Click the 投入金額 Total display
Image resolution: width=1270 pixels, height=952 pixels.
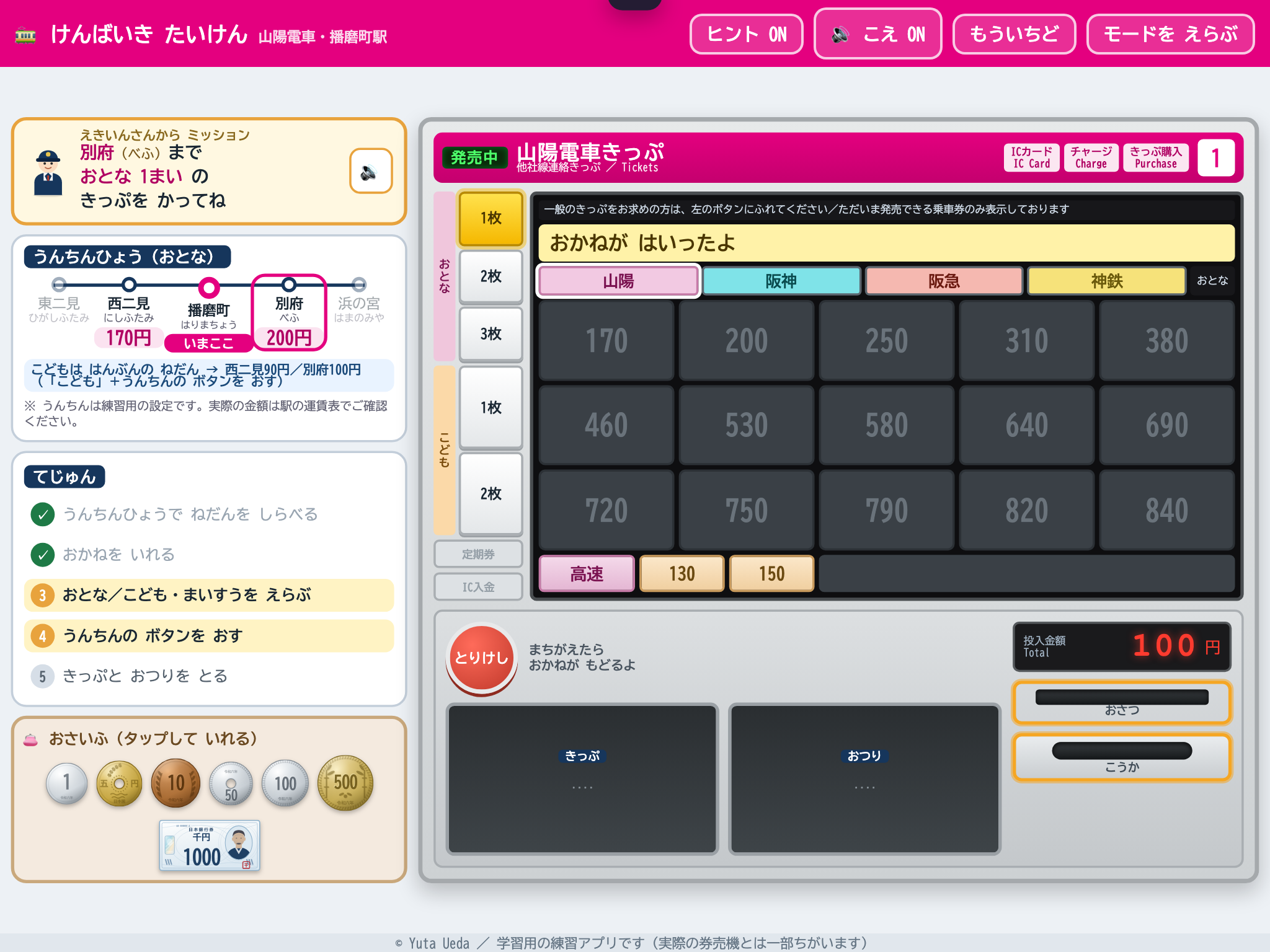pyautogui.click(x=1122, y=646)
